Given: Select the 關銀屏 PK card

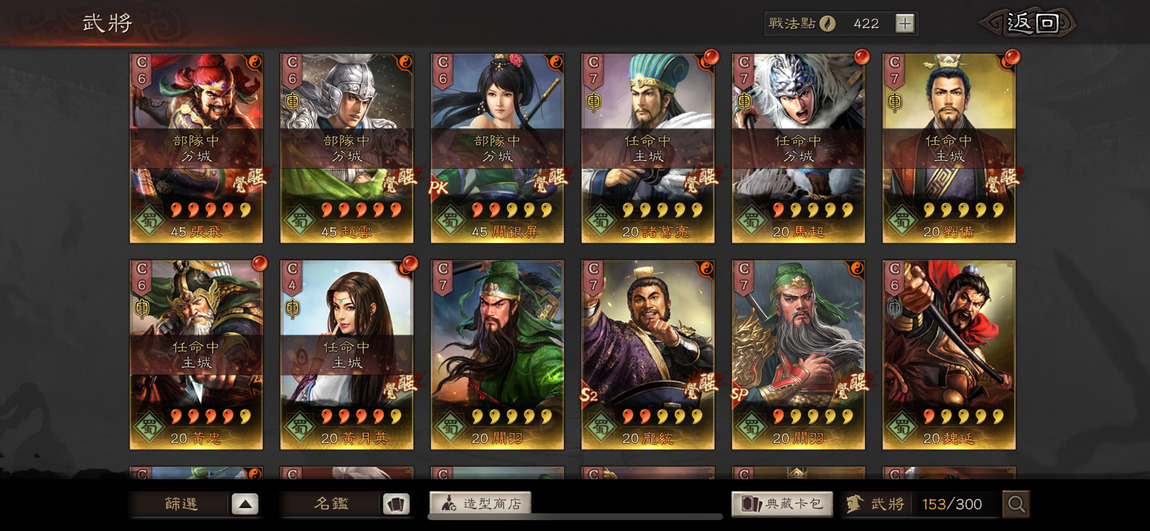Looking at the screenshot, I should [497, 148].
